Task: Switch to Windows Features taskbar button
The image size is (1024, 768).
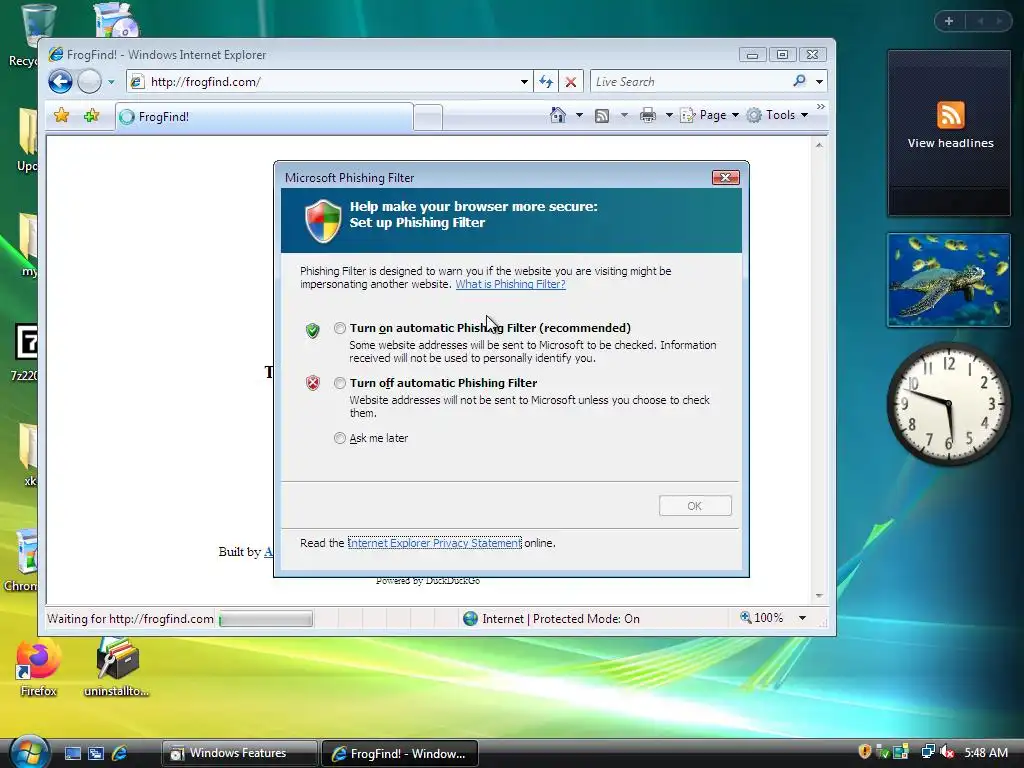Action: tap(239, 753)
